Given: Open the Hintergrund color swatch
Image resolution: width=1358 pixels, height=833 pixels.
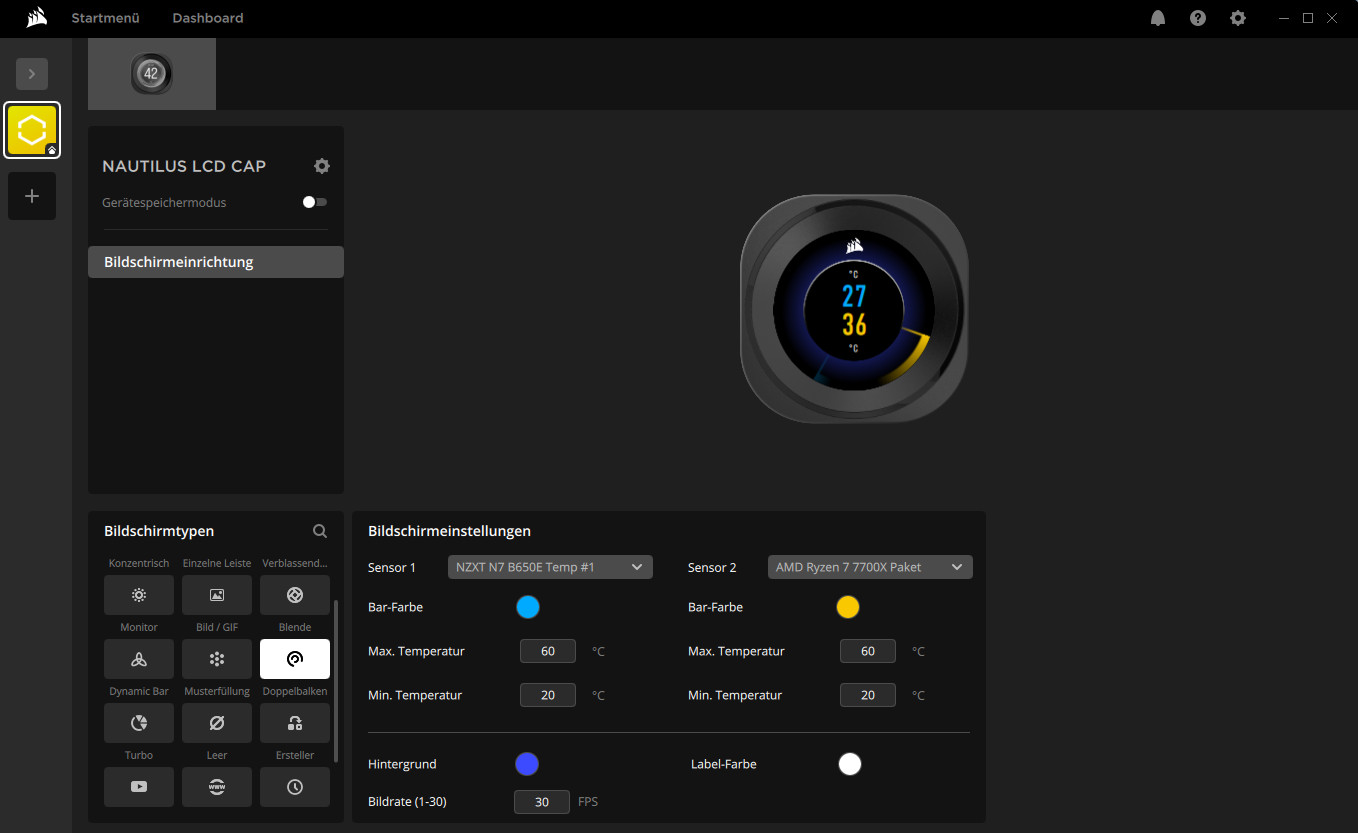Looking at the screenshot, I should [x=527, y=764].
